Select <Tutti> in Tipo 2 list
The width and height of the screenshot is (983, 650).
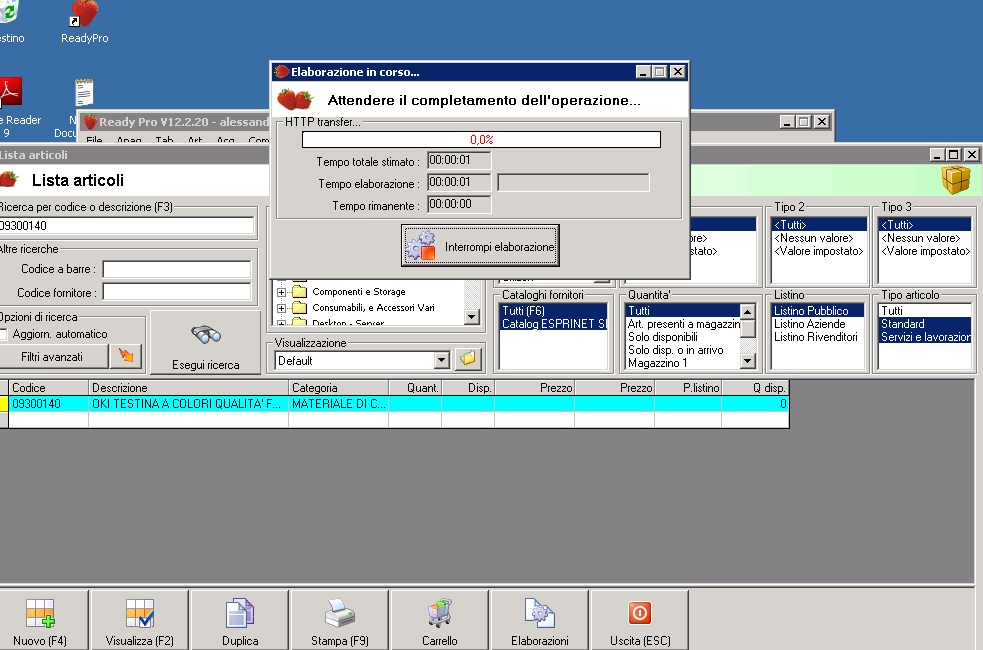pos(819,224)
